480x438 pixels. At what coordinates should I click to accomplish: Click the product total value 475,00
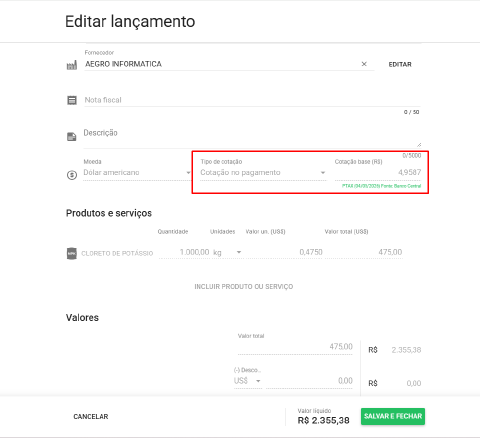click(364, 252)
